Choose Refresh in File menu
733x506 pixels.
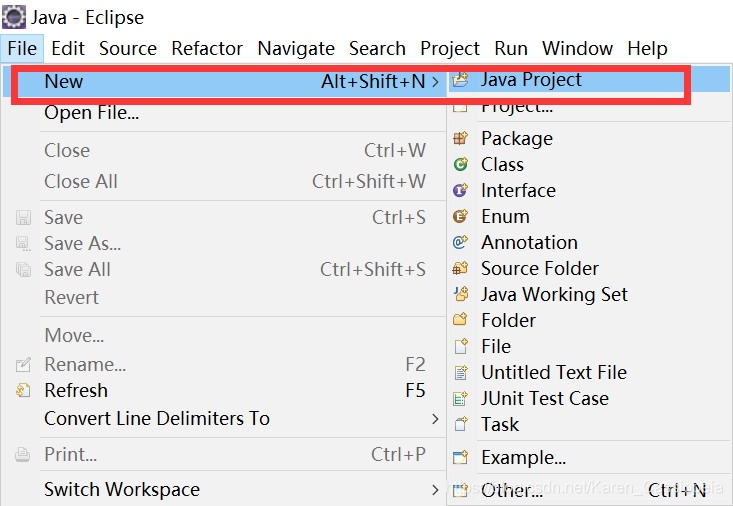point(225,390)
